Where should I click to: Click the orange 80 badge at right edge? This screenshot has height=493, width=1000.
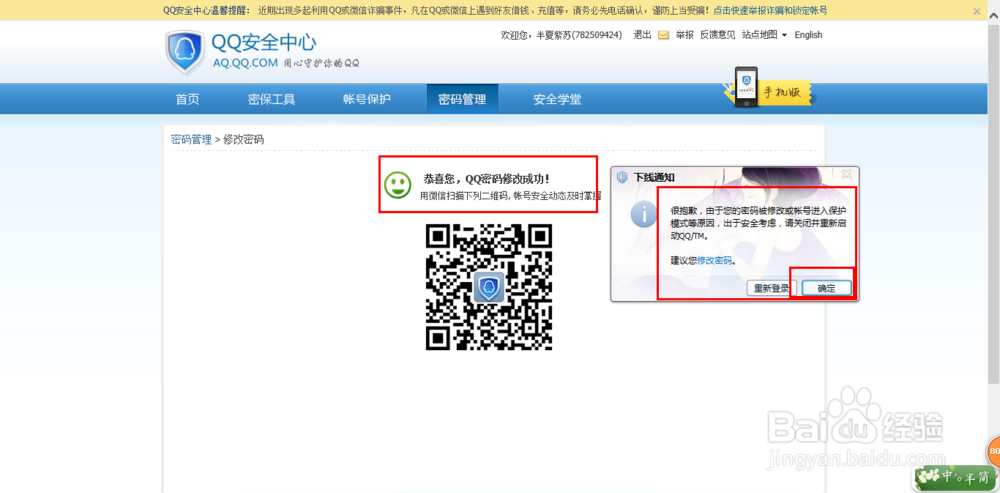click(993, 452)
